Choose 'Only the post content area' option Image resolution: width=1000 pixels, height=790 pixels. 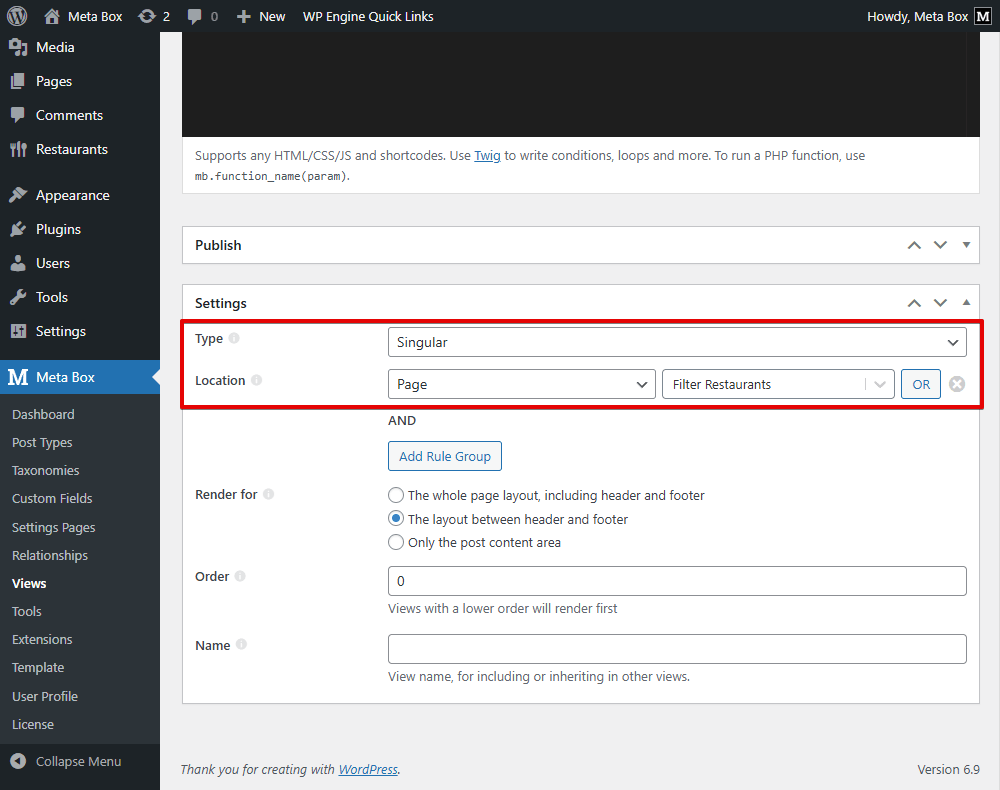click(x=396, y=543)
